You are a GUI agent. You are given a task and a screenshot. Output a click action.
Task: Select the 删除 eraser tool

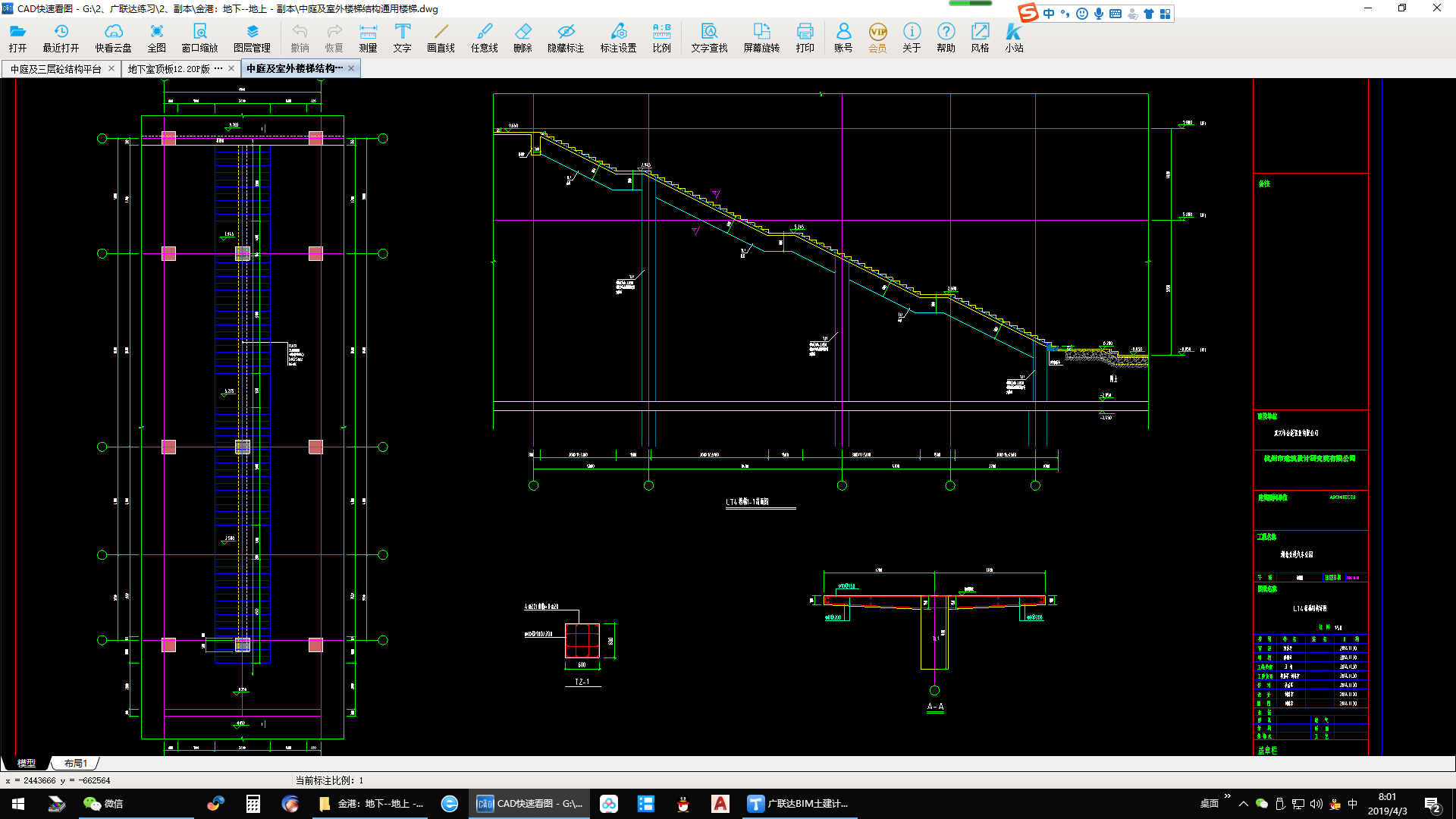tap(522, 37)
